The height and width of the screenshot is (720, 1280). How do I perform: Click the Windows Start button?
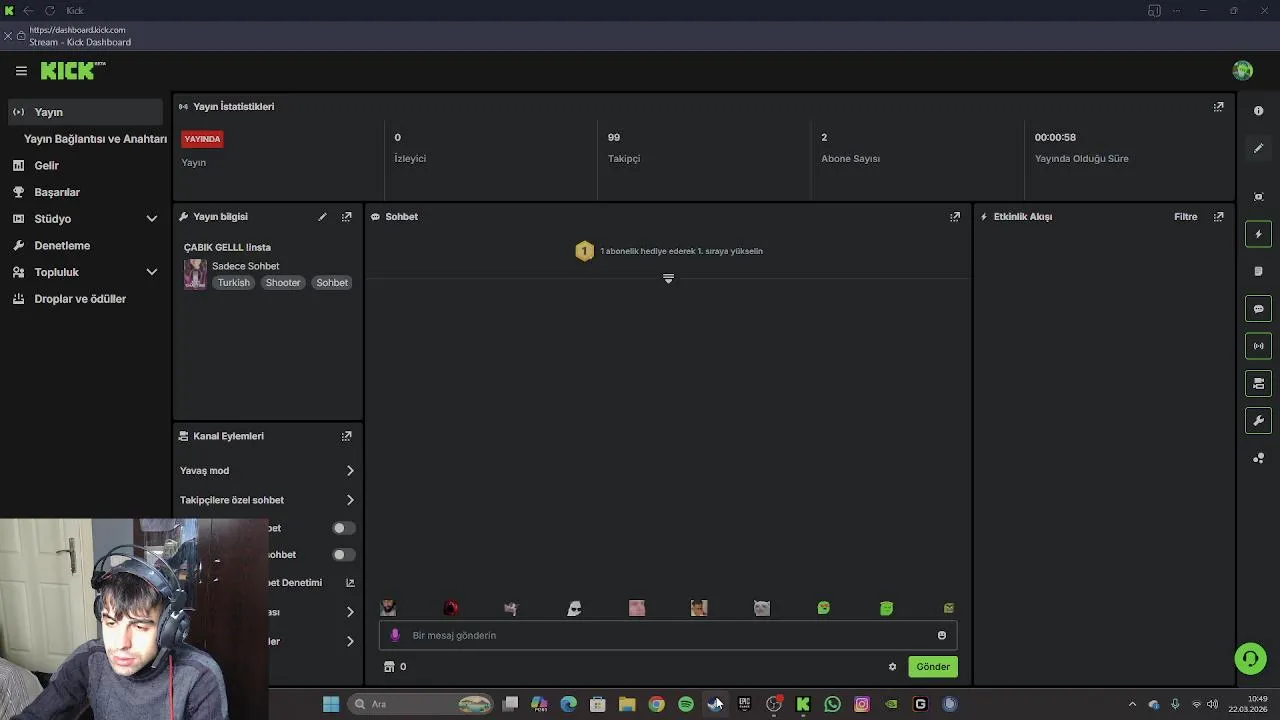click(331, 704)
